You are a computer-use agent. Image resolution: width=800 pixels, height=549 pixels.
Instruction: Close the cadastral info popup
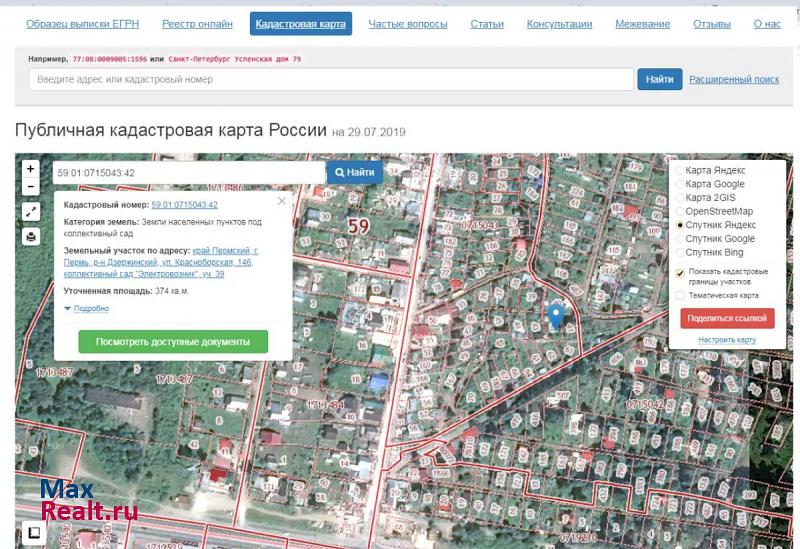pos(281,201)
